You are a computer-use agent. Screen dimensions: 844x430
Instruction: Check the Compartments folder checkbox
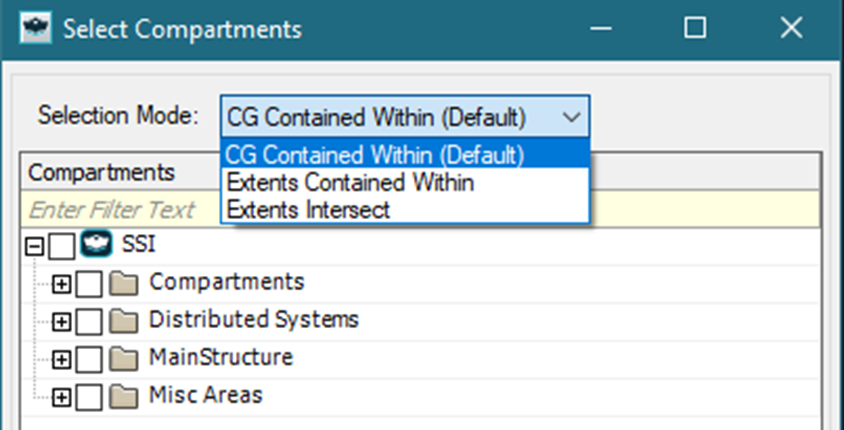88,284
